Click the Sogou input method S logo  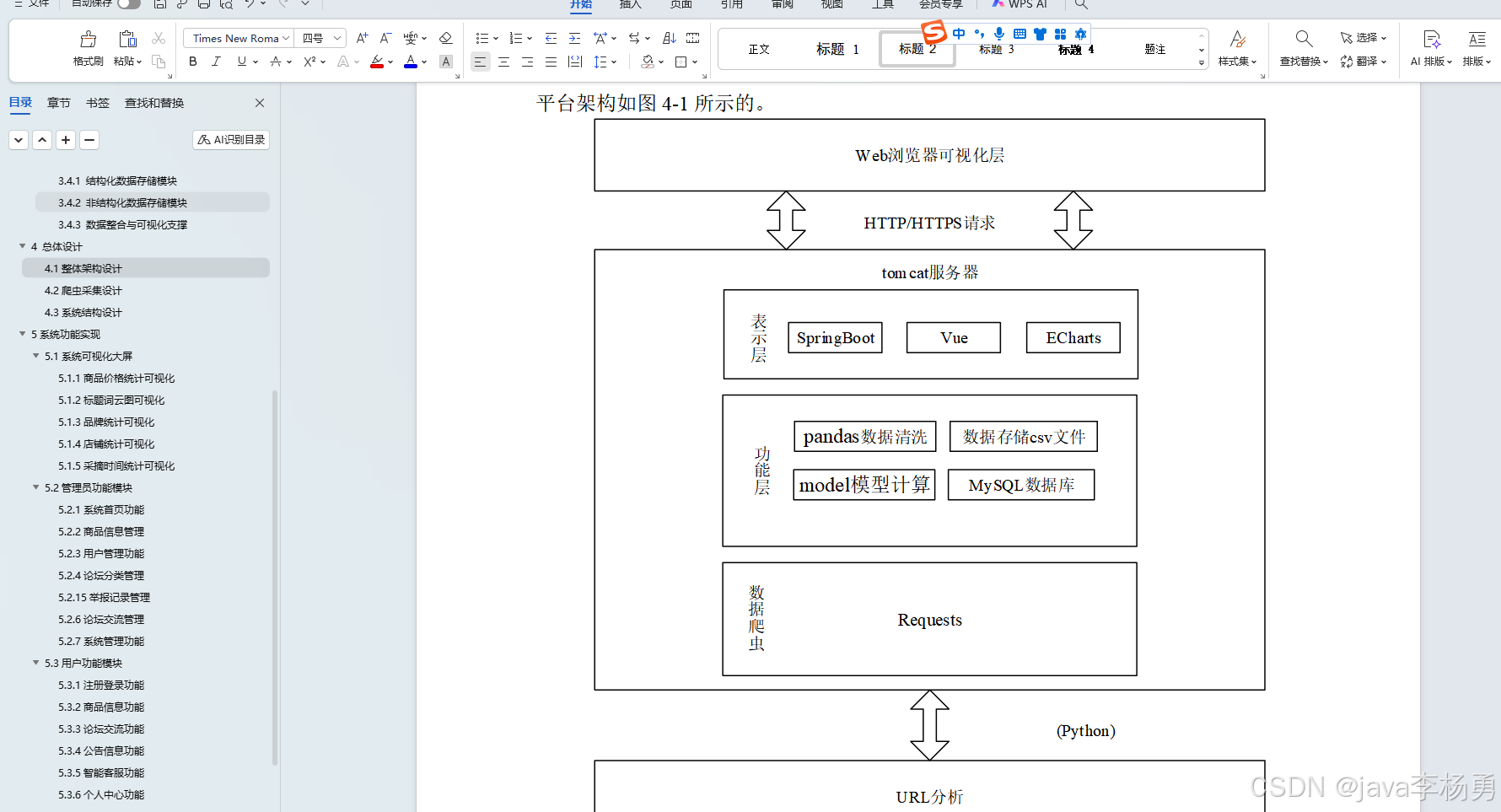[x=934, y=33]
